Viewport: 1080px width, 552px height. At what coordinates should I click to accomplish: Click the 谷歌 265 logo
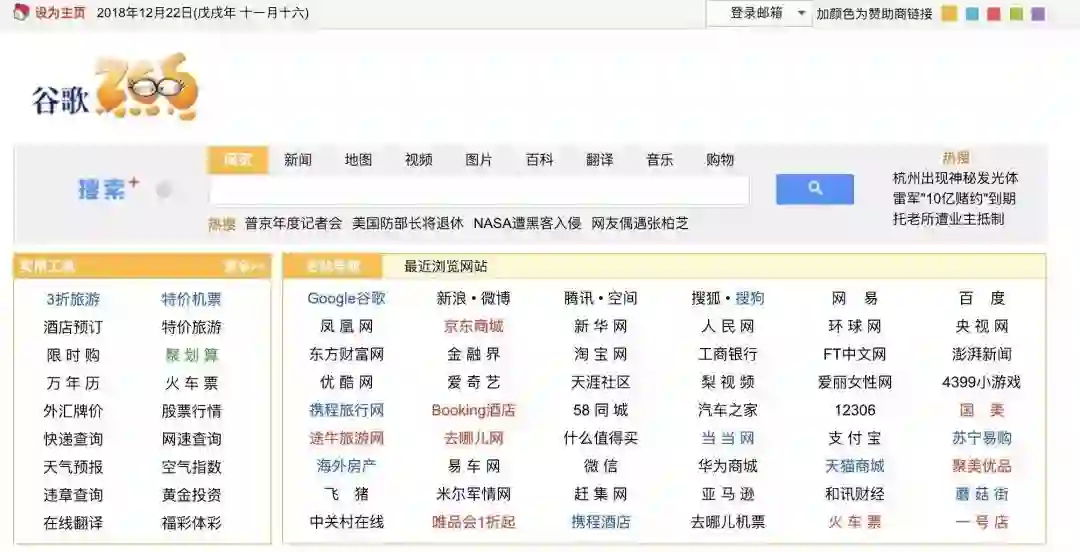114,87
